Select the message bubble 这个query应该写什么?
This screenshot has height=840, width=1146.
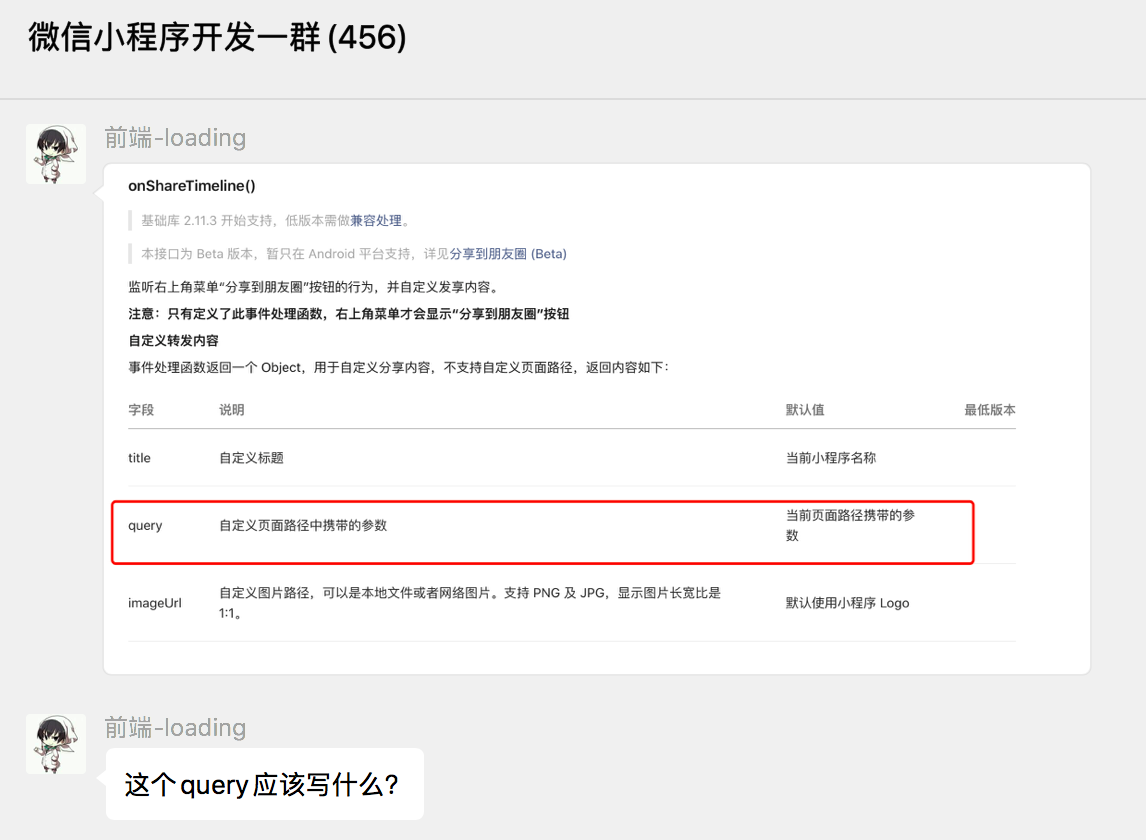[x=265, y=784]
